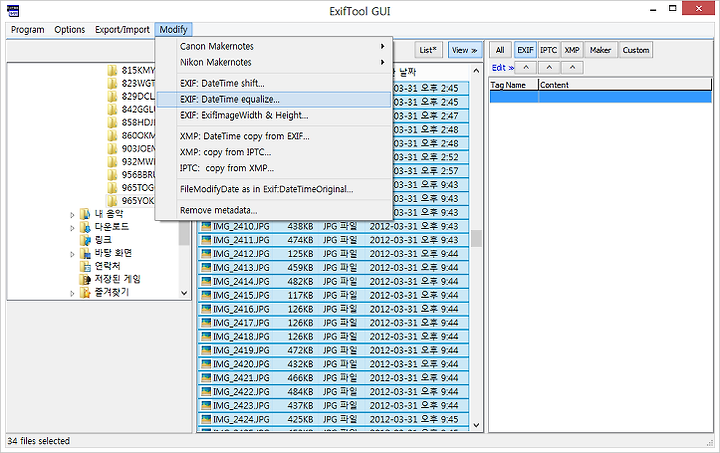
Task: Expand the Nikon Makernotes submenu
Action: point(274,62)
